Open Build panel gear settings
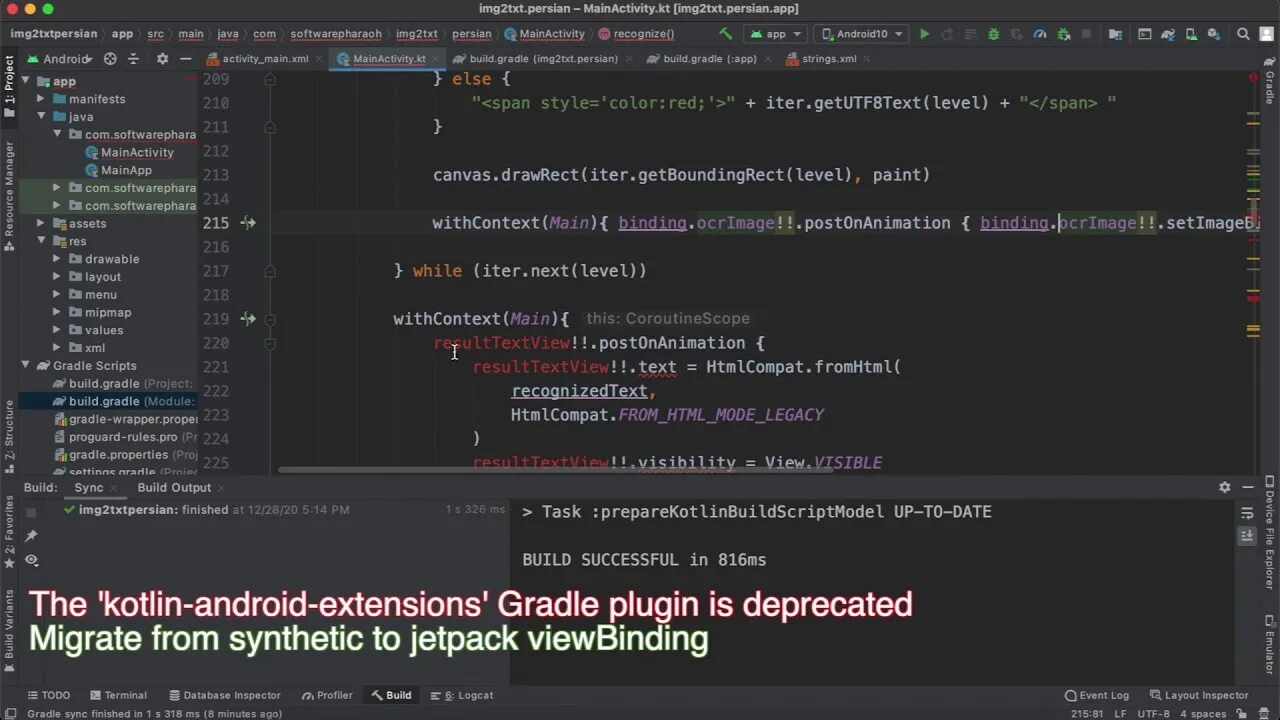Image resolution: width=1280 pixels, height=720 pixels. [1224, 487]
